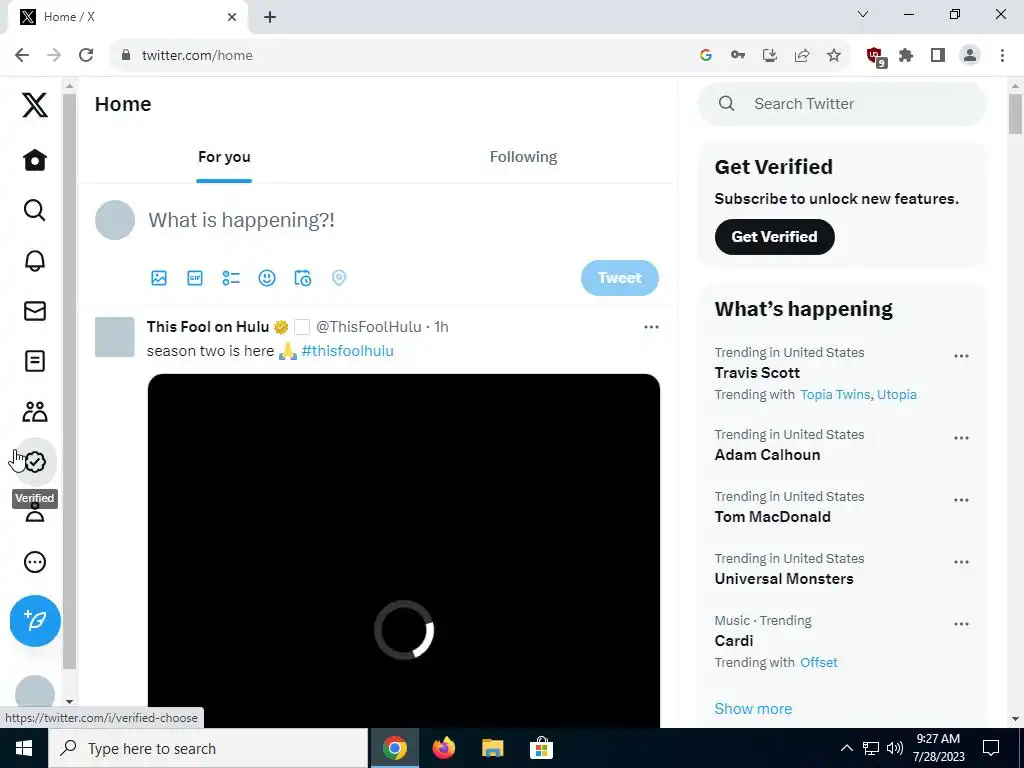This screenshot has height=768, width=1024.
Task: Click the What is happening compose field
Action: click(x=403, y=220)
